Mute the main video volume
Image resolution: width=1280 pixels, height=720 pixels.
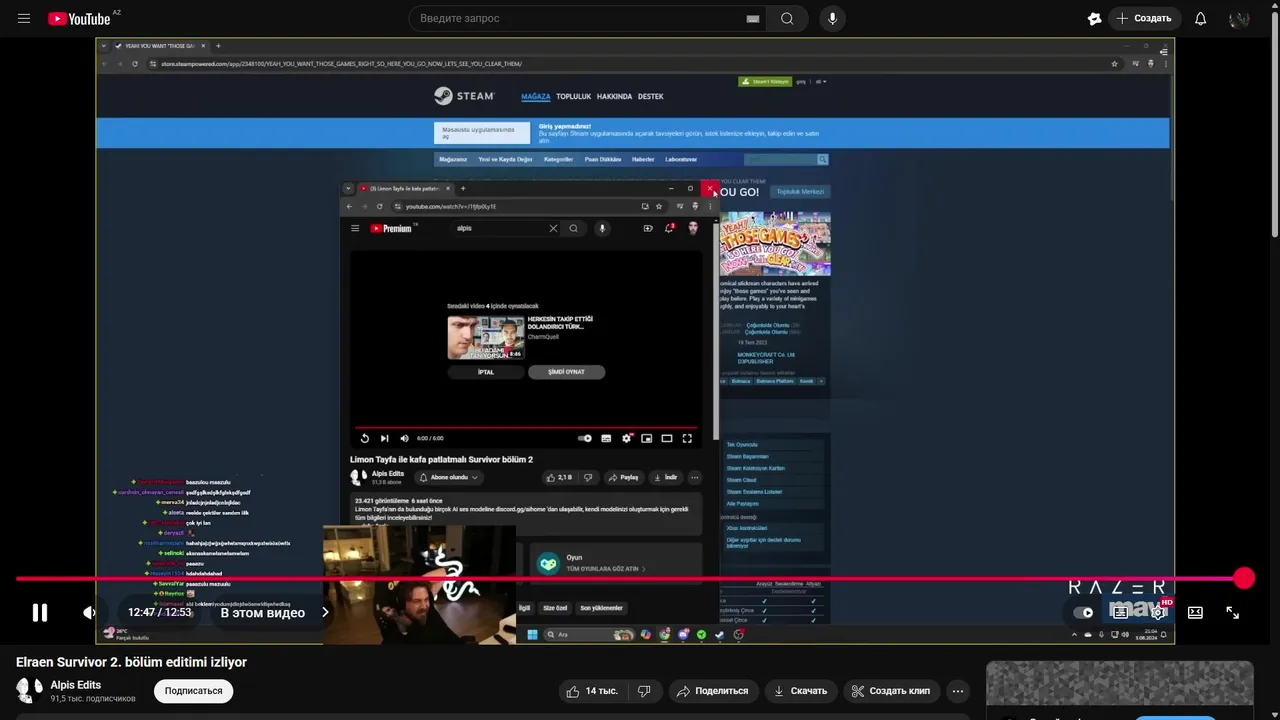pyautogui.click(x=90, y=612)
